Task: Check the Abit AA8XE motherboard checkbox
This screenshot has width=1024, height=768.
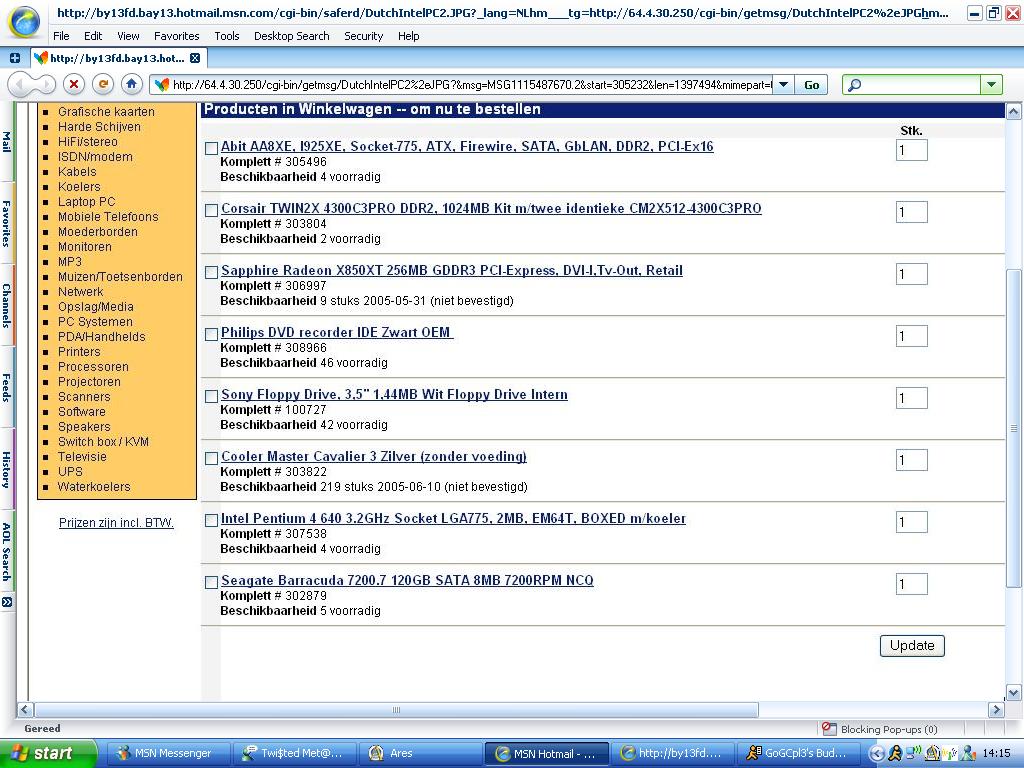Action: 211,148
